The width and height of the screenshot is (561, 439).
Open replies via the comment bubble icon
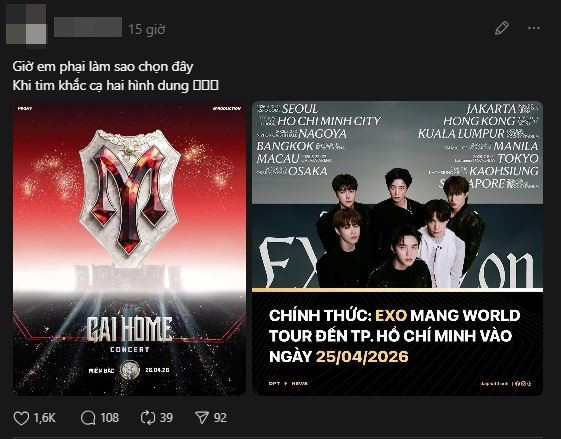click(x=88, y=418)
